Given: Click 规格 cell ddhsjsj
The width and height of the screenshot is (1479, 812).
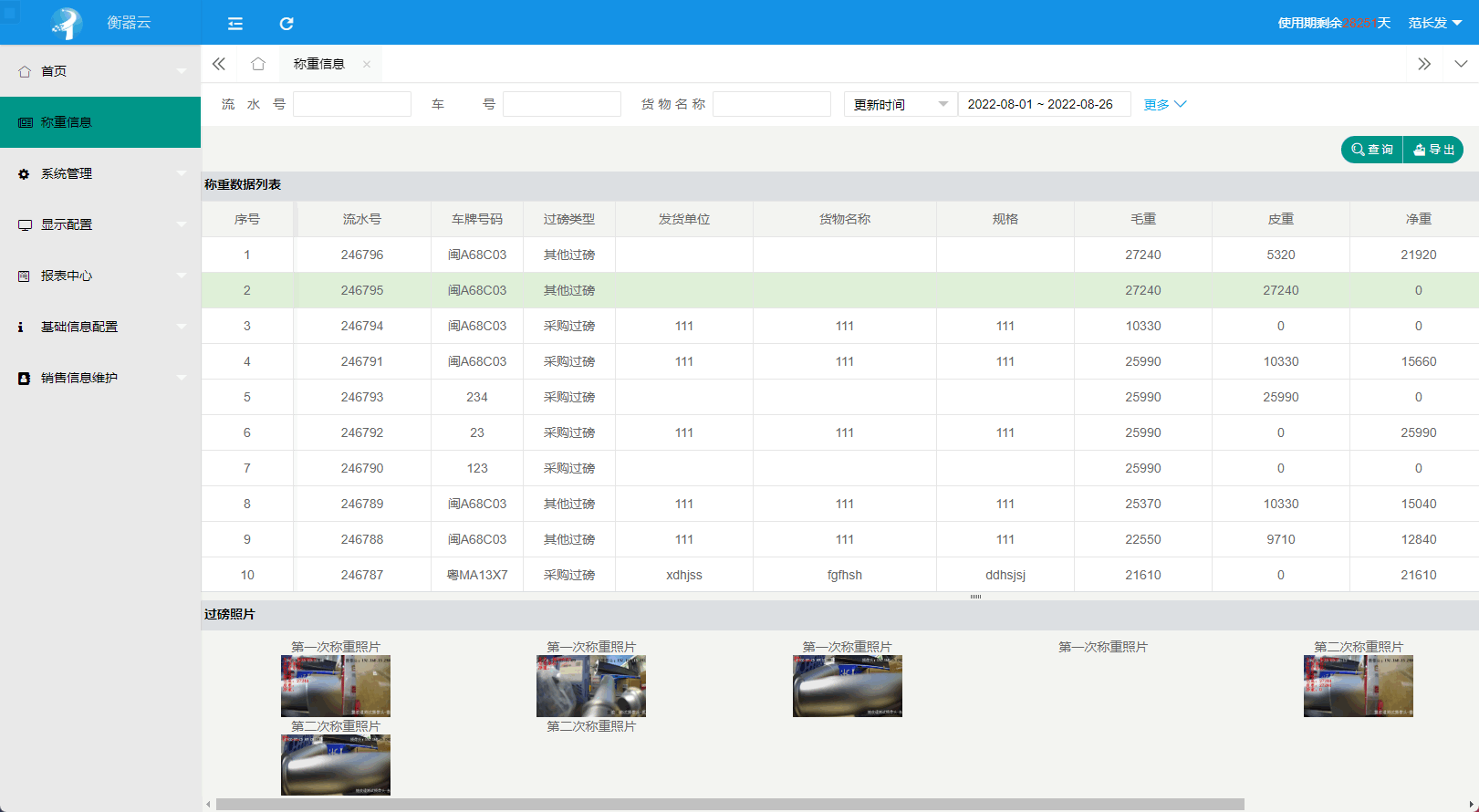Looking at the screenshot, I should pos(1005,575).
